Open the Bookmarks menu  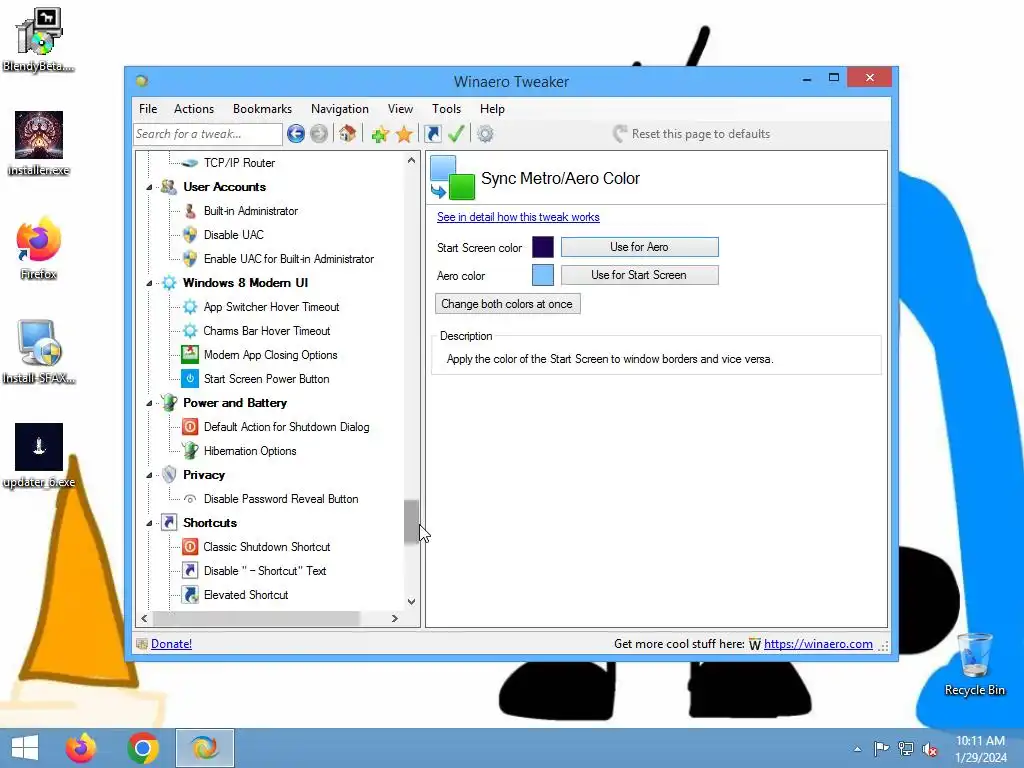click(x=263, y=109)
